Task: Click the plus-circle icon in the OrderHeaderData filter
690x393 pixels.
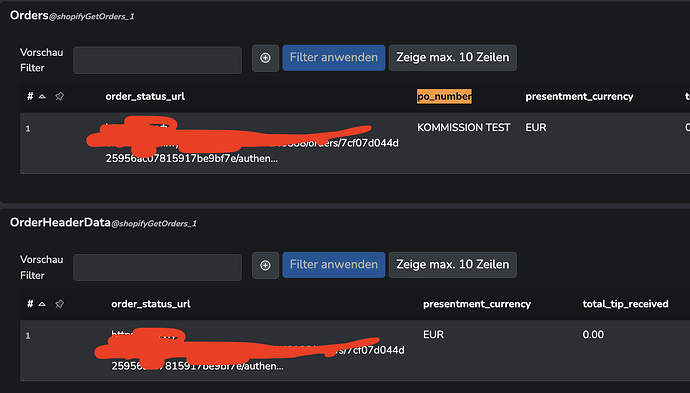Action: point(265,265)
